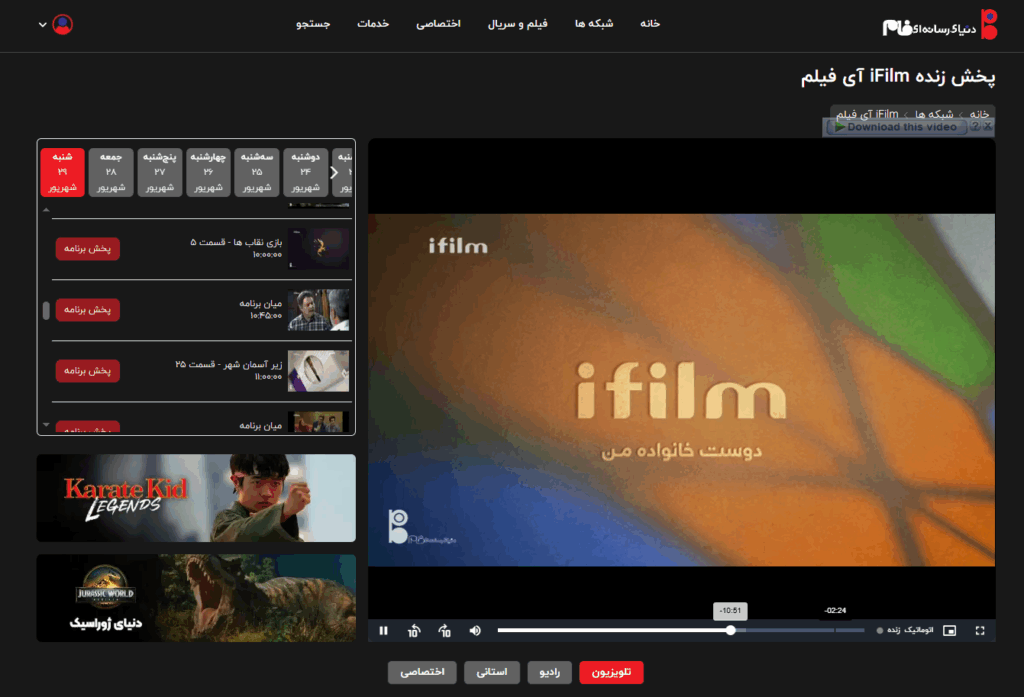Open the شبکه ها (Channels) menu
This screenshot has height=697, width=1024.
(x=594, y=24)
